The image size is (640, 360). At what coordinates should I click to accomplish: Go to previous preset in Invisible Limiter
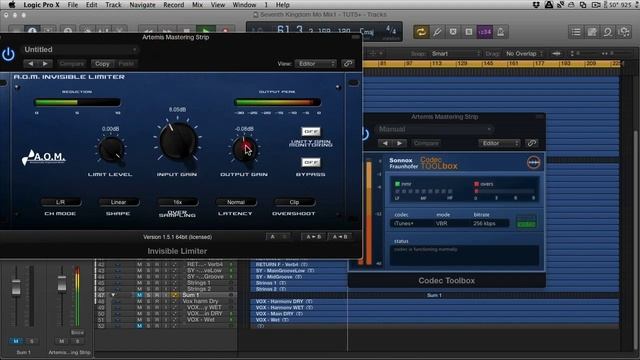31,64
